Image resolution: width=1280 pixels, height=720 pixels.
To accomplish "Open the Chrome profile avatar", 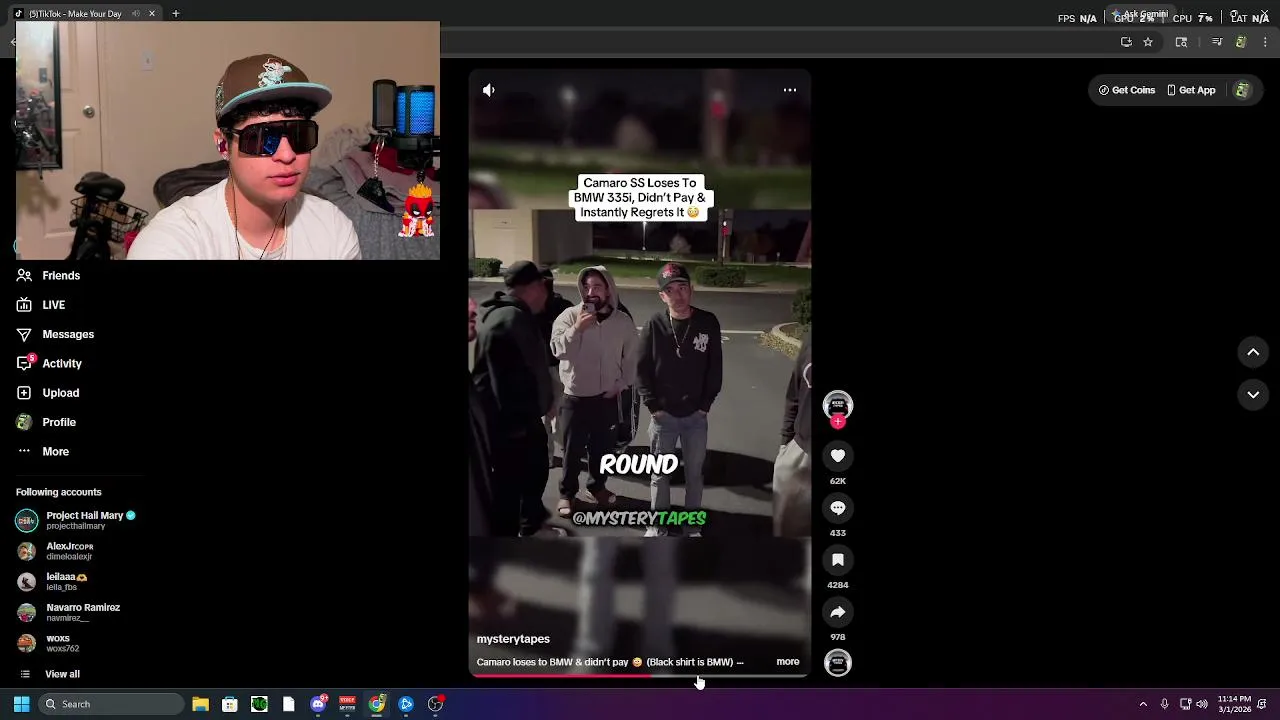I will click(1241, 42).
